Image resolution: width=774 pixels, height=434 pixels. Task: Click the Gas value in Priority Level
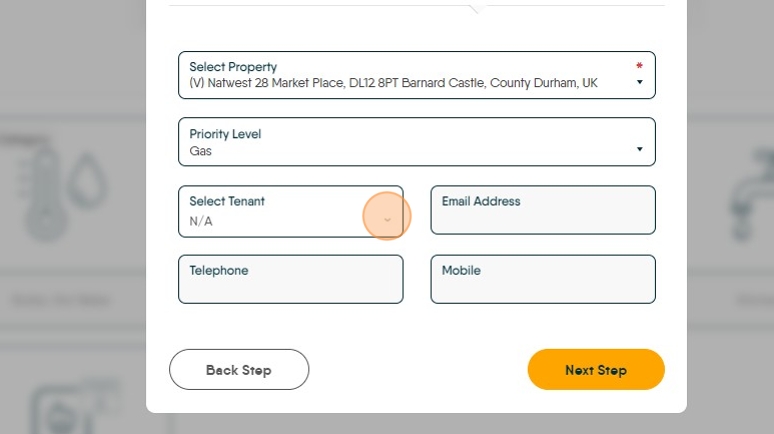coord(200,151)
